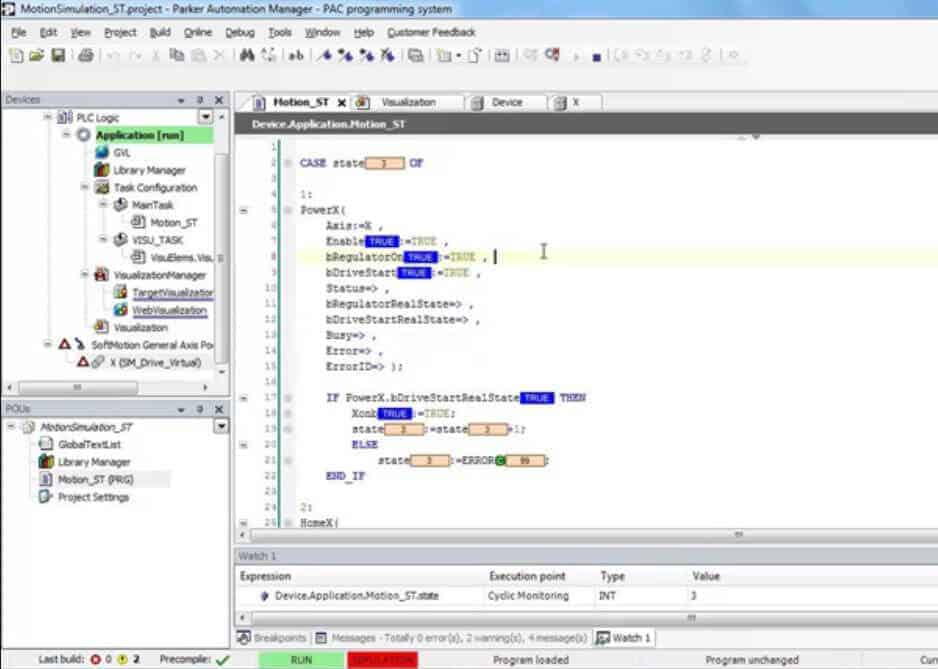Click the 'ab' replace toolbar icon
This screenshot has height=669, width=938.
tap(296, 56)
